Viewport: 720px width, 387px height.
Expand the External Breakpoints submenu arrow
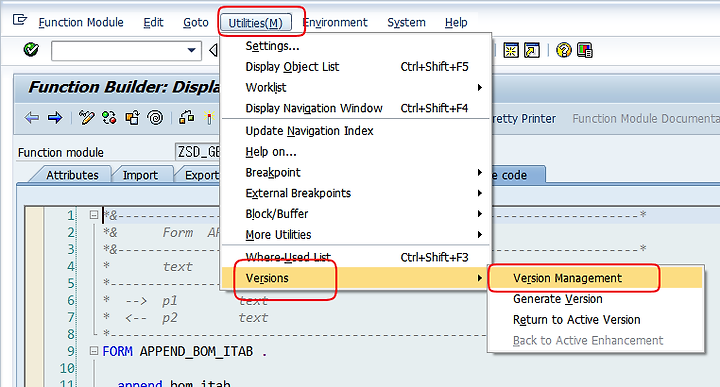[x=480, y=193]
